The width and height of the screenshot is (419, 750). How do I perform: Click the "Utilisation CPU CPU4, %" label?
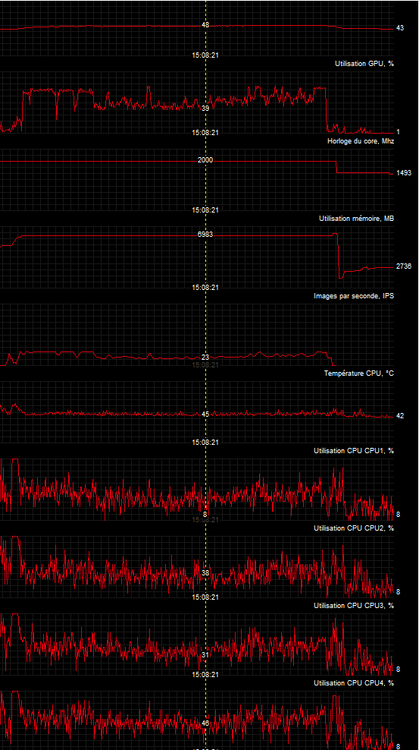point(354,683)
